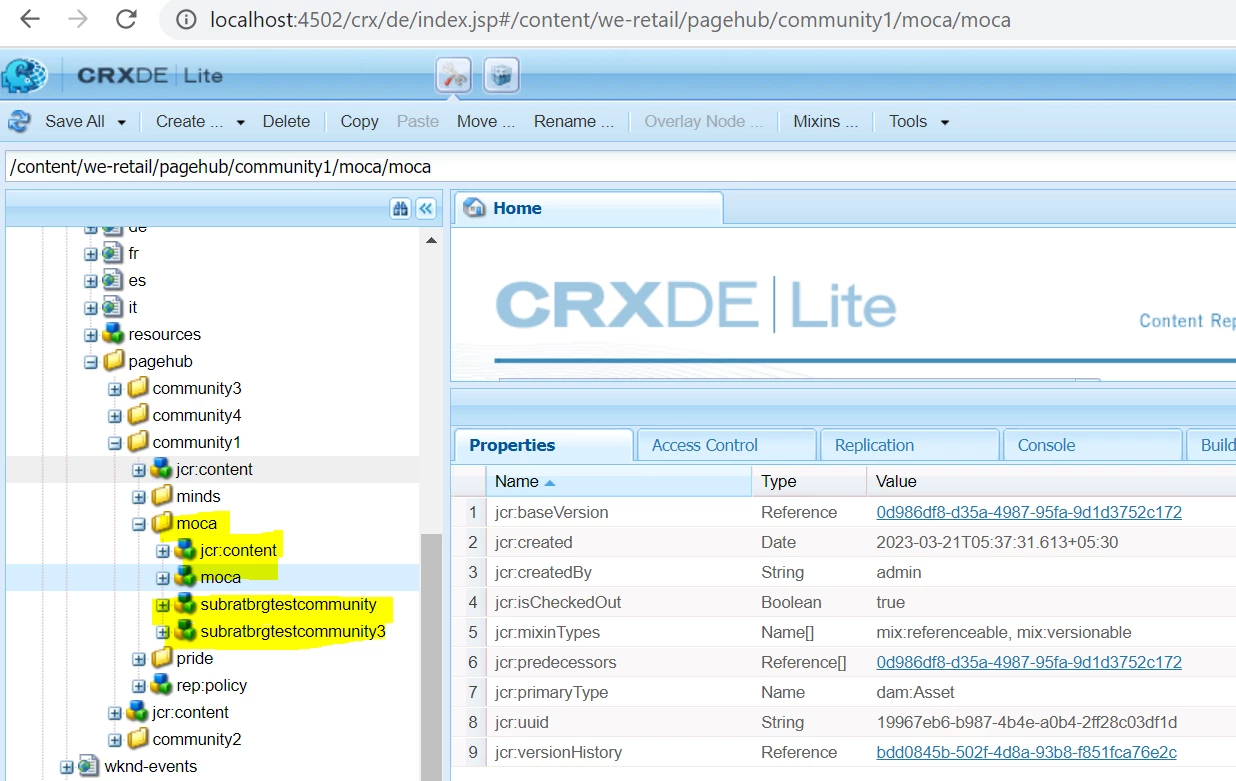Image resolution: width=1236 pixels, height=781 pixels.
Task: Click the resources node cube icon
Action: point(113,334)
